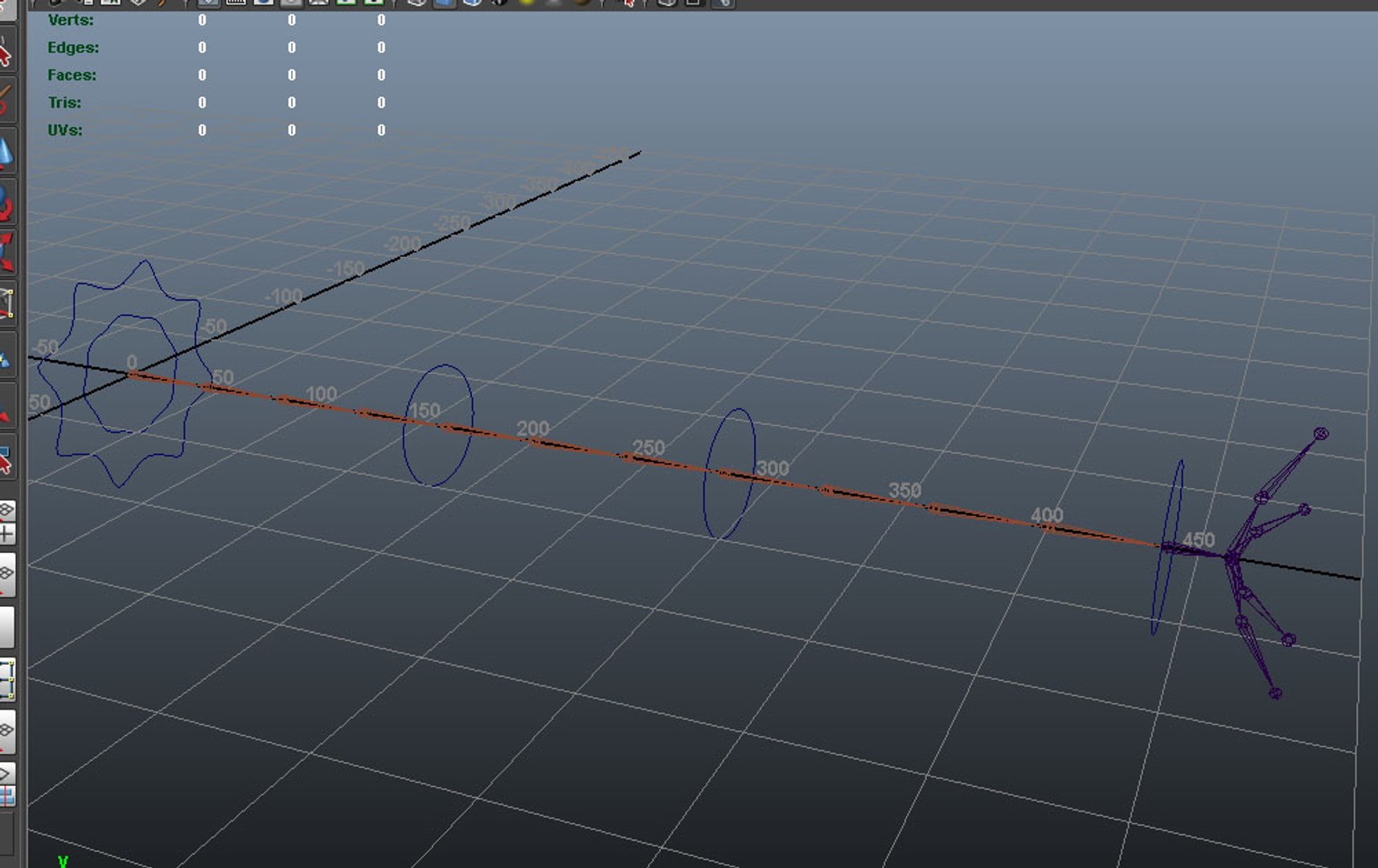The image size is (1378, 868).
Task: Click the Tris: heads-up label
Action: [64, 103]
